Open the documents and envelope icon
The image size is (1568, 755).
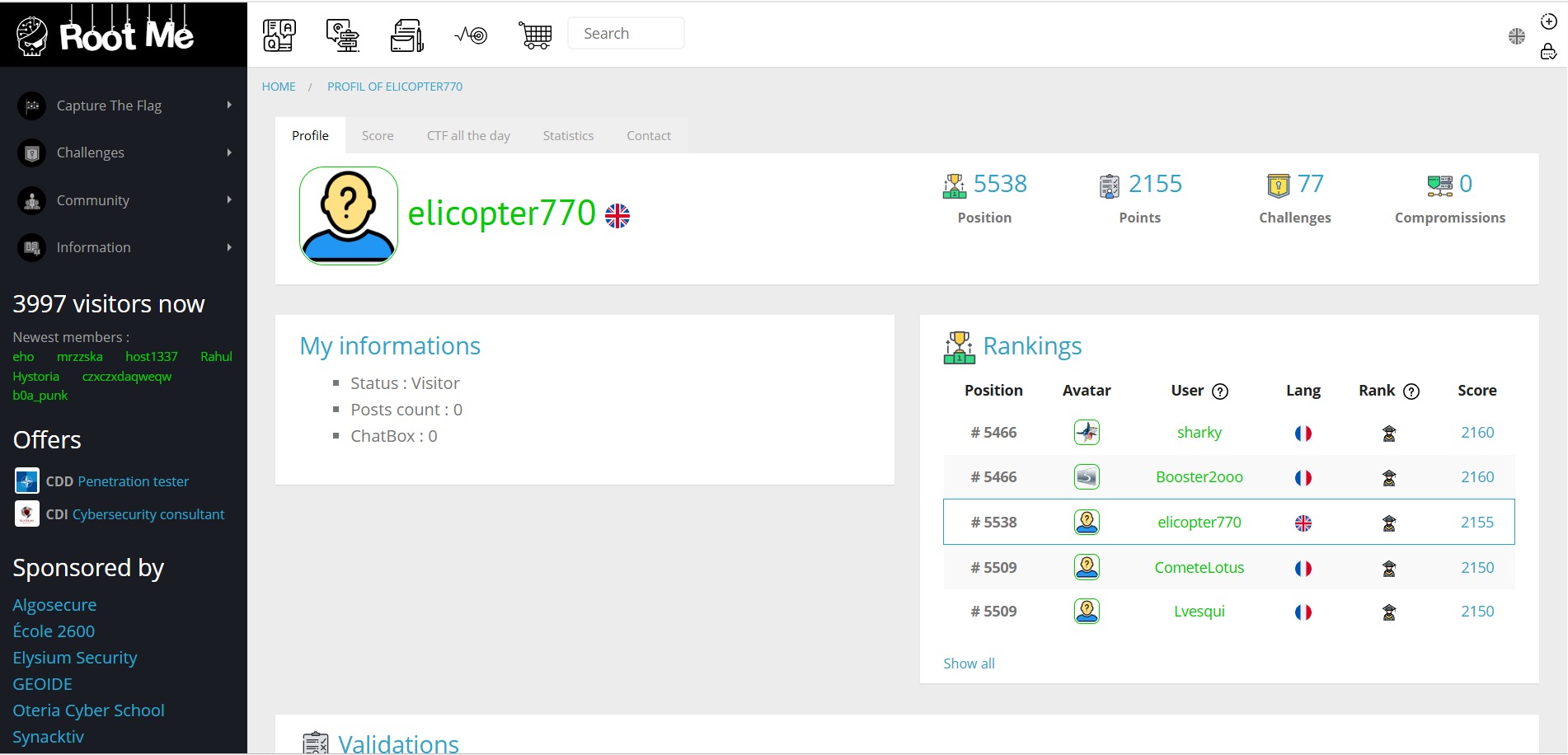(406, 34)
